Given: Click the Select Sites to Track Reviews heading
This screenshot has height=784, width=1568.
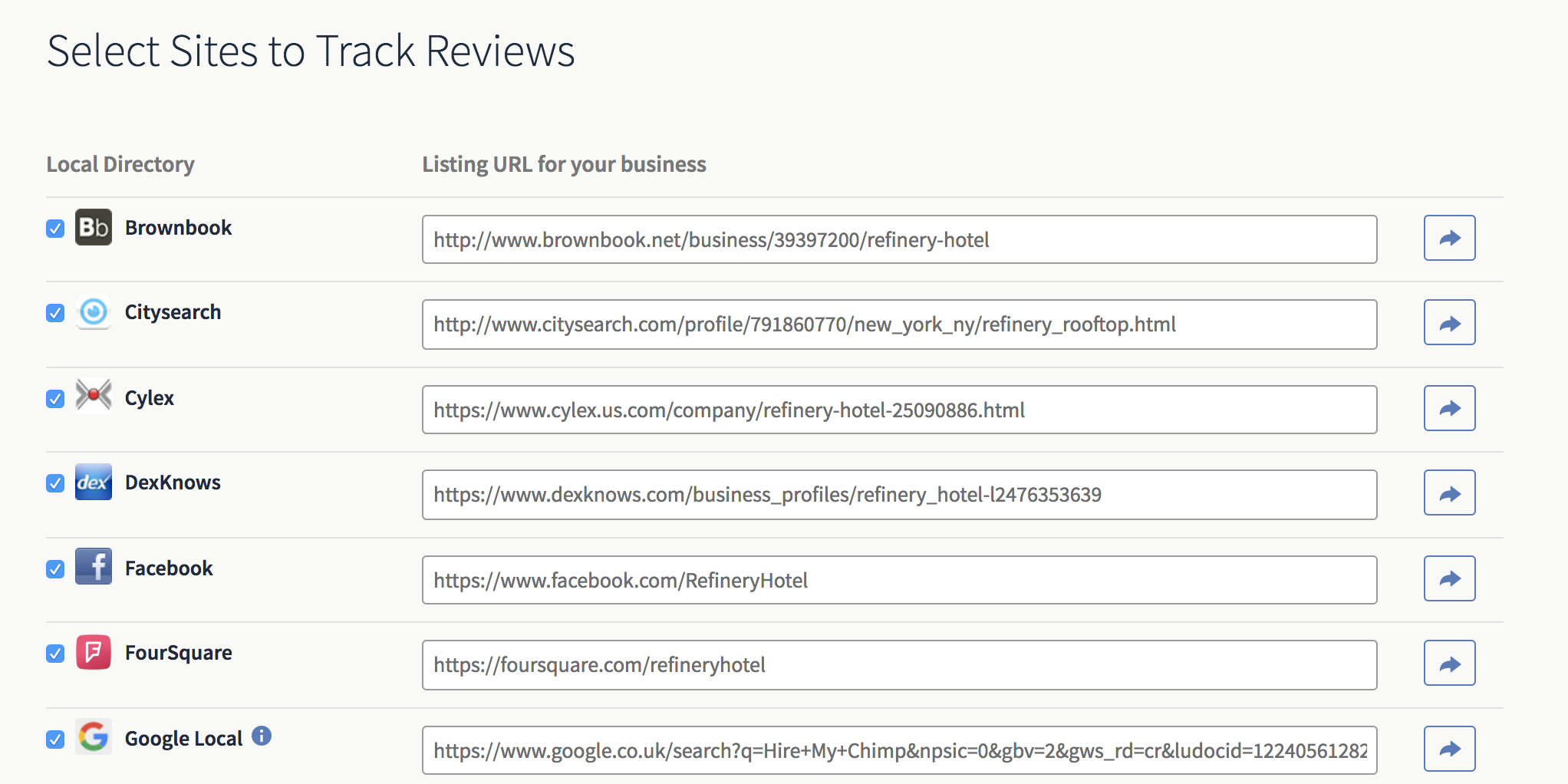Looking at the screenshot, I should (311, 51).
